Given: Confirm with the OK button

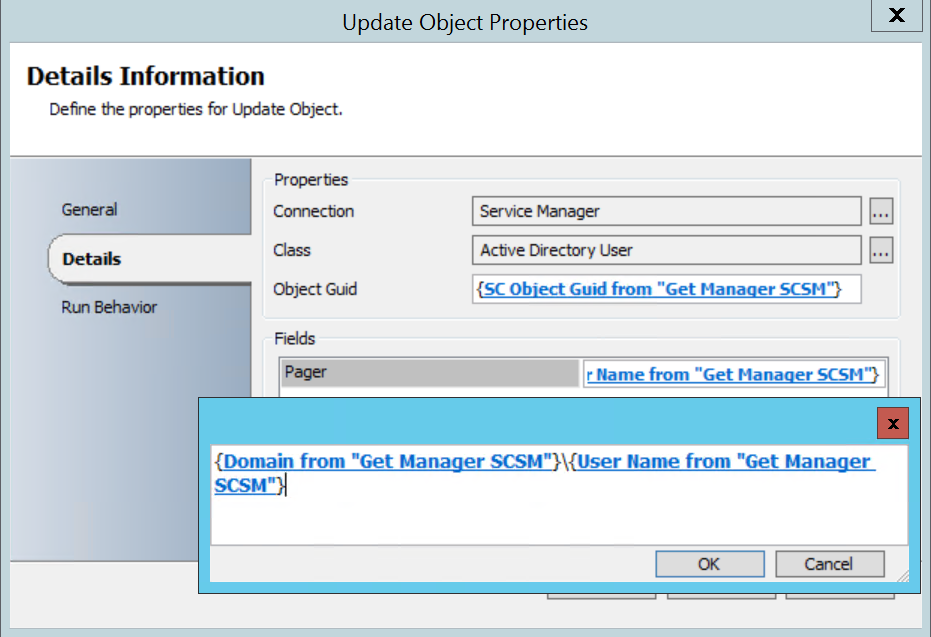Looking at the screenshot, I should click(x=710, y=564).
